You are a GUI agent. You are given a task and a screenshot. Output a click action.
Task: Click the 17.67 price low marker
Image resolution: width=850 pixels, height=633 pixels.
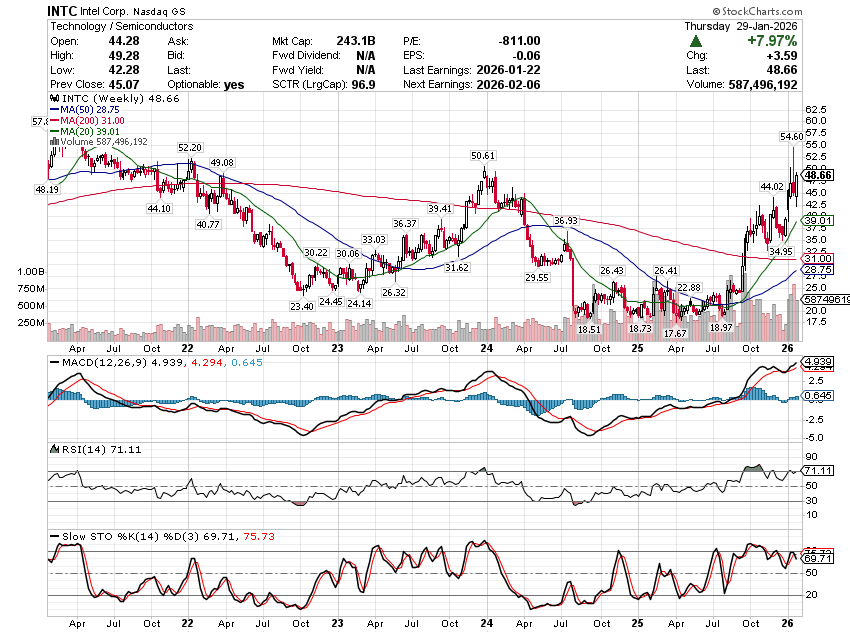pos(676,333)
